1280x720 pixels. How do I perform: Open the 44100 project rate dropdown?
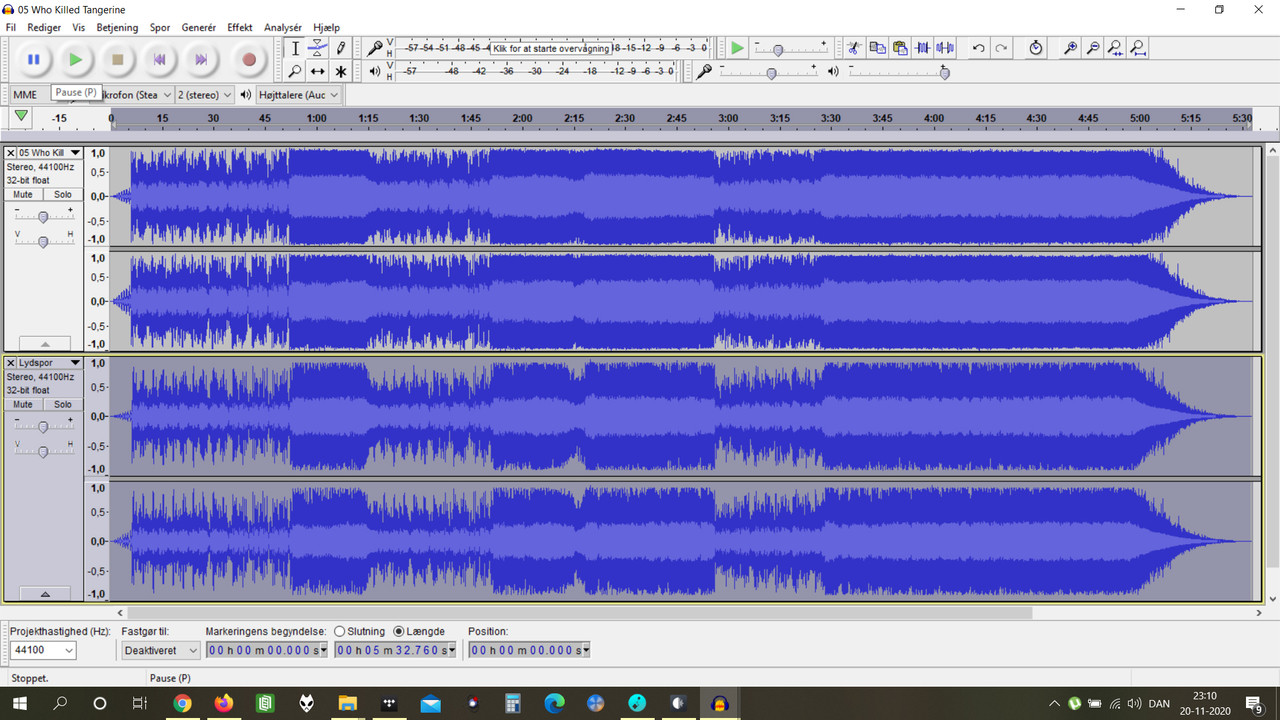pos(43,650)
